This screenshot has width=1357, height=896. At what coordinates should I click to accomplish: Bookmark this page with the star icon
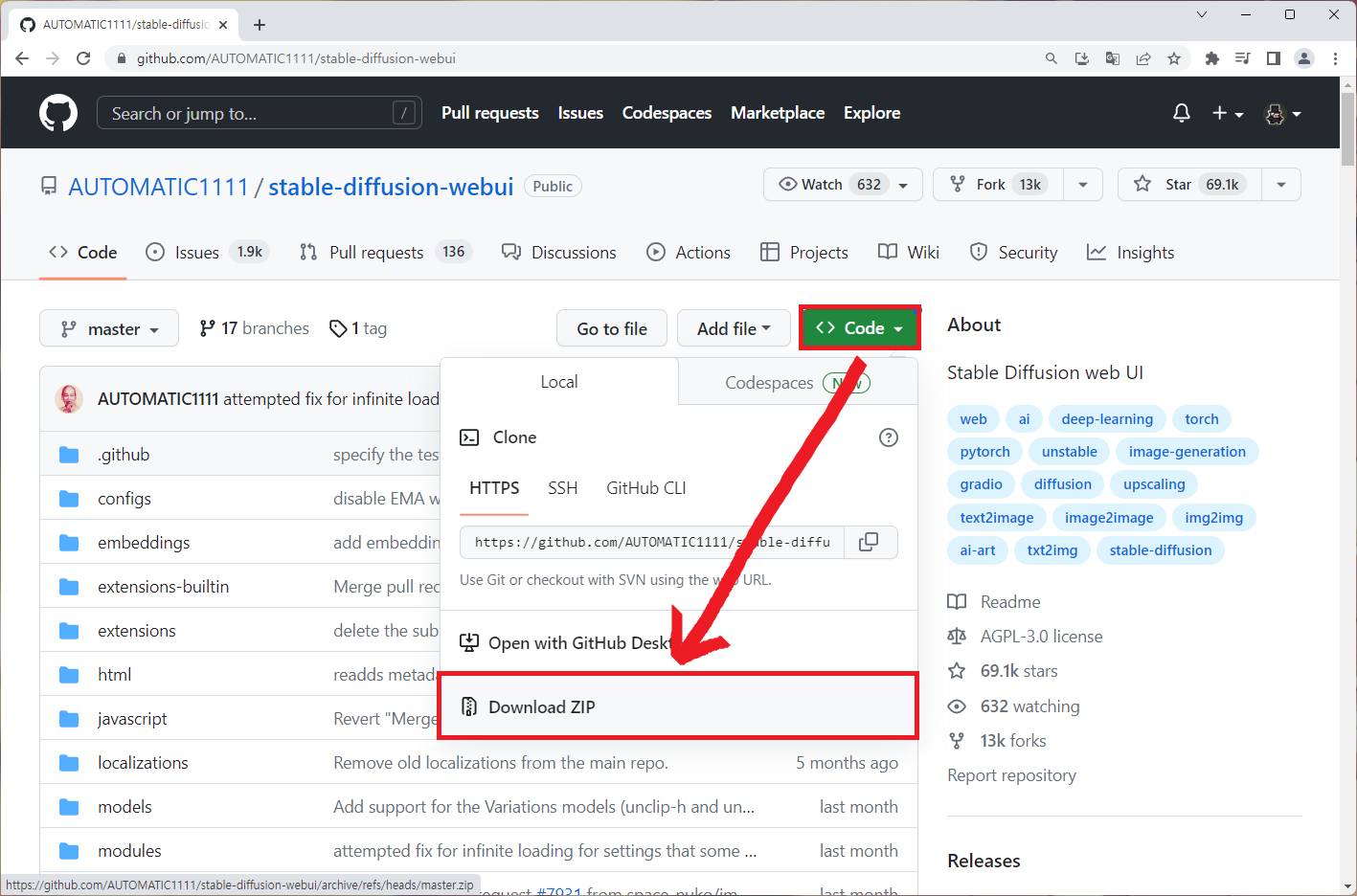pyautogui.click(x=1174, y=58)
